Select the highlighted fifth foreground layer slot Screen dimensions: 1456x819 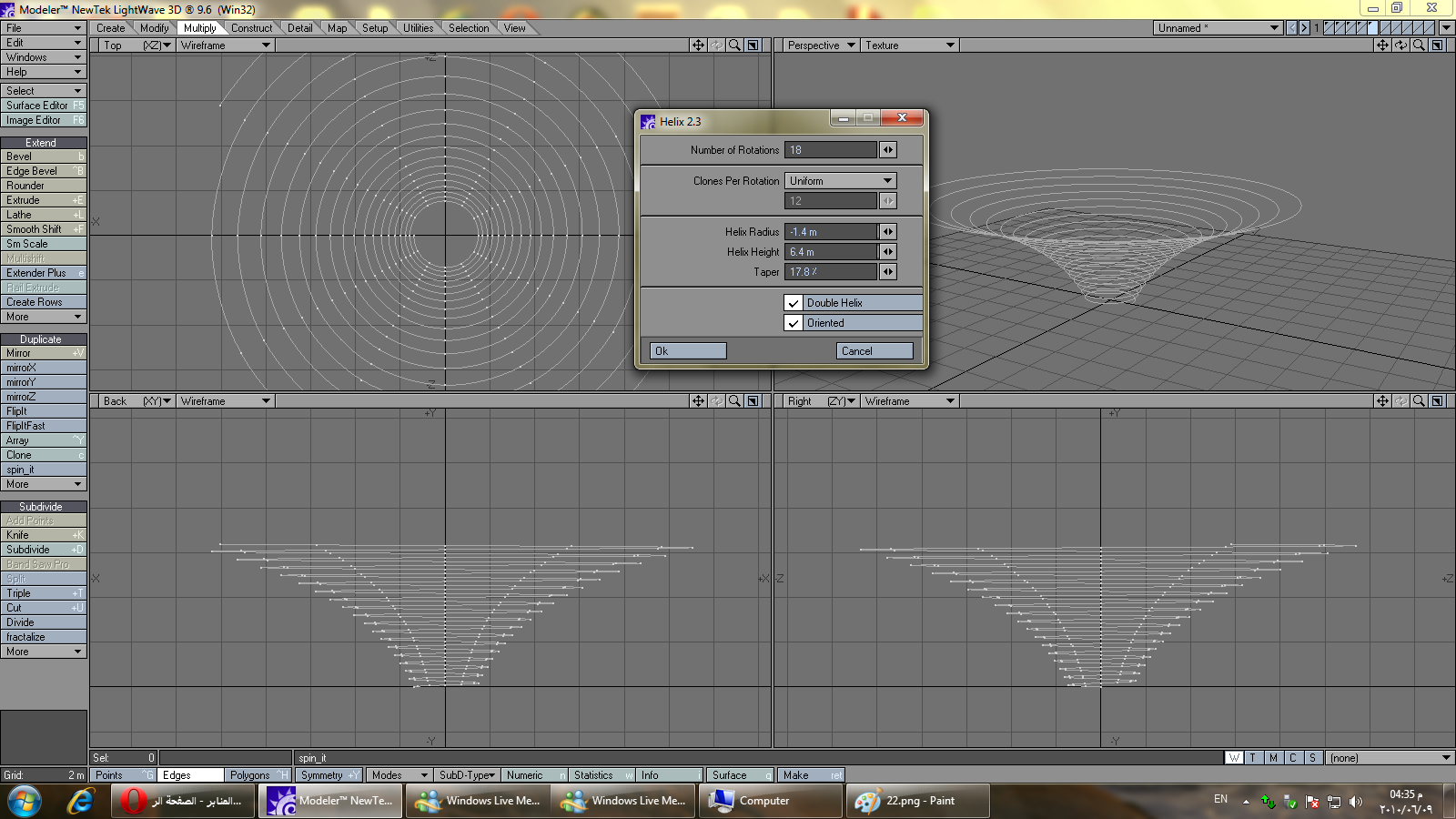pyautogui.click(x=1372, y=28)
